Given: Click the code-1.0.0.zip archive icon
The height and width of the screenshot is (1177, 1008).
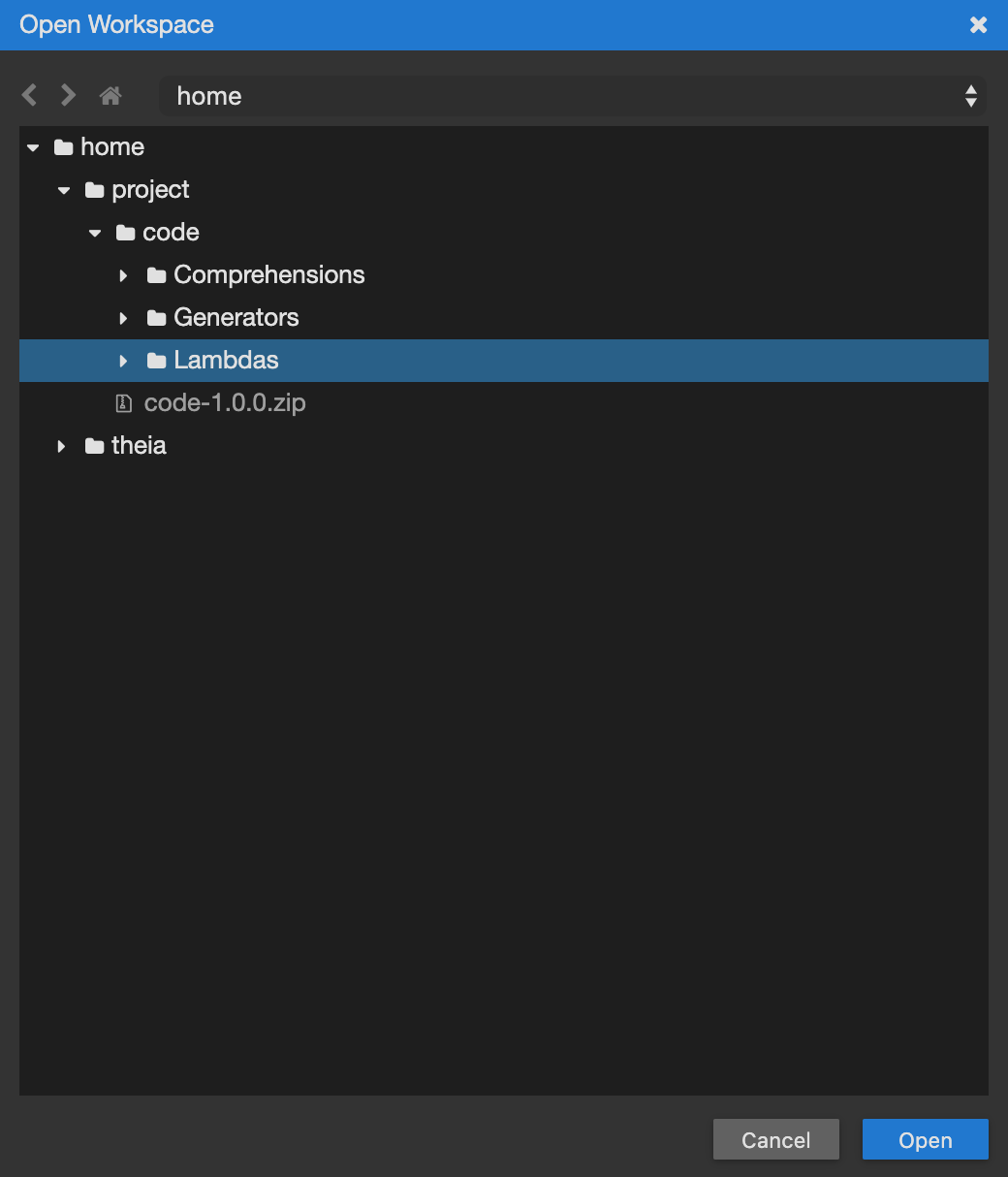Looking at the screenshot, I should coord(123,403).
